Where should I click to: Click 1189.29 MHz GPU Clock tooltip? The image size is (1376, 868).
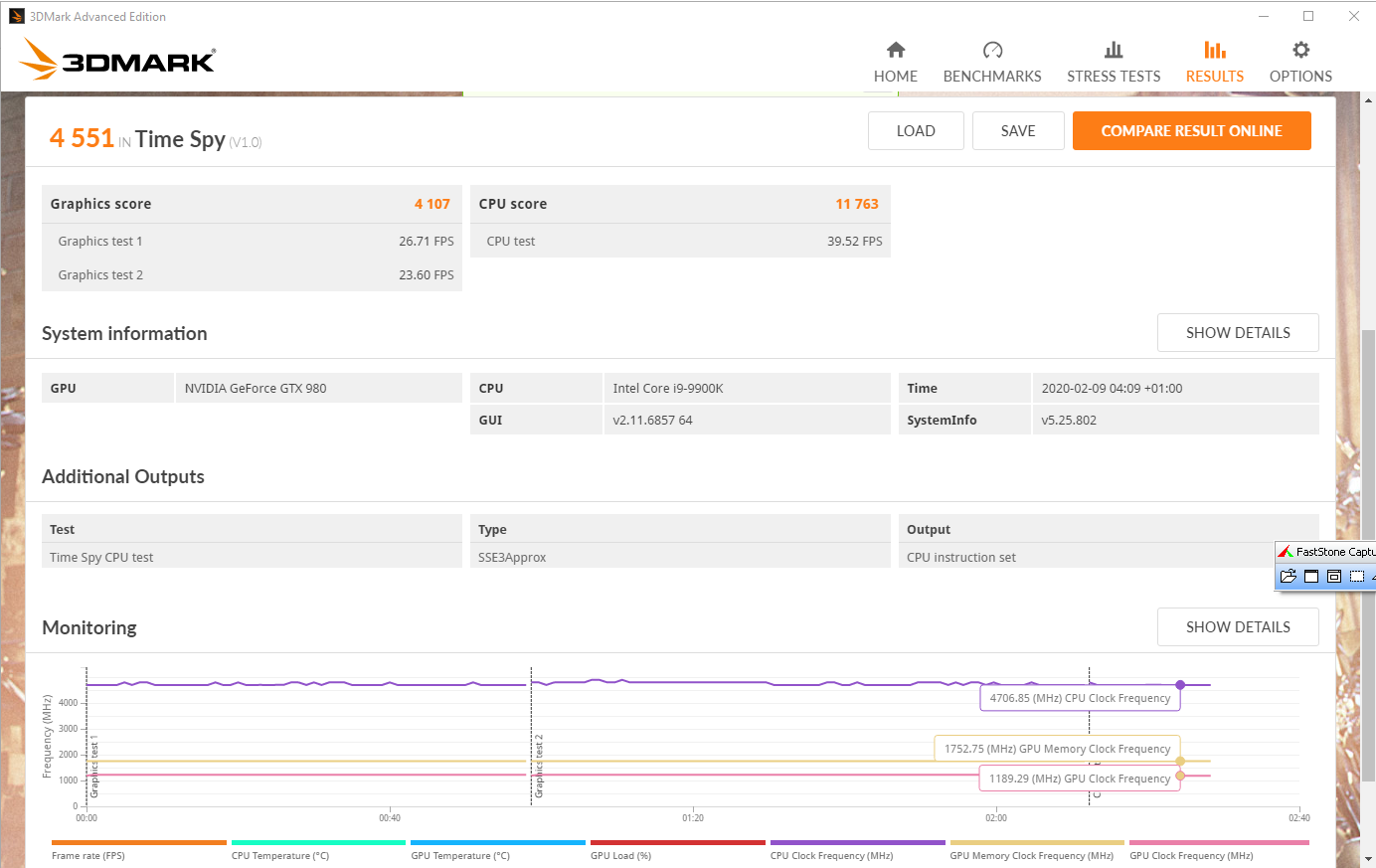pos(1080,779)
